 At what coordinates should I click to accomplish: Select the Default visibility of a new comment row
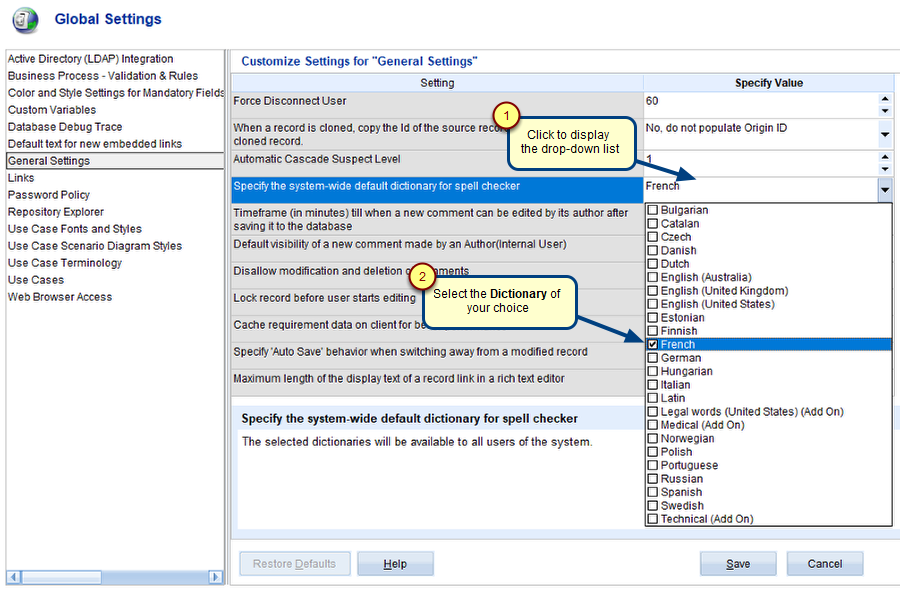[437, 248]
